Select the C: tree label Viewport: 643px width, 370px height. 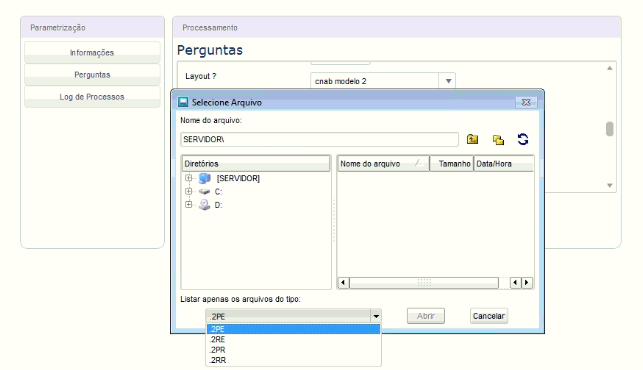tap(218, 192)
